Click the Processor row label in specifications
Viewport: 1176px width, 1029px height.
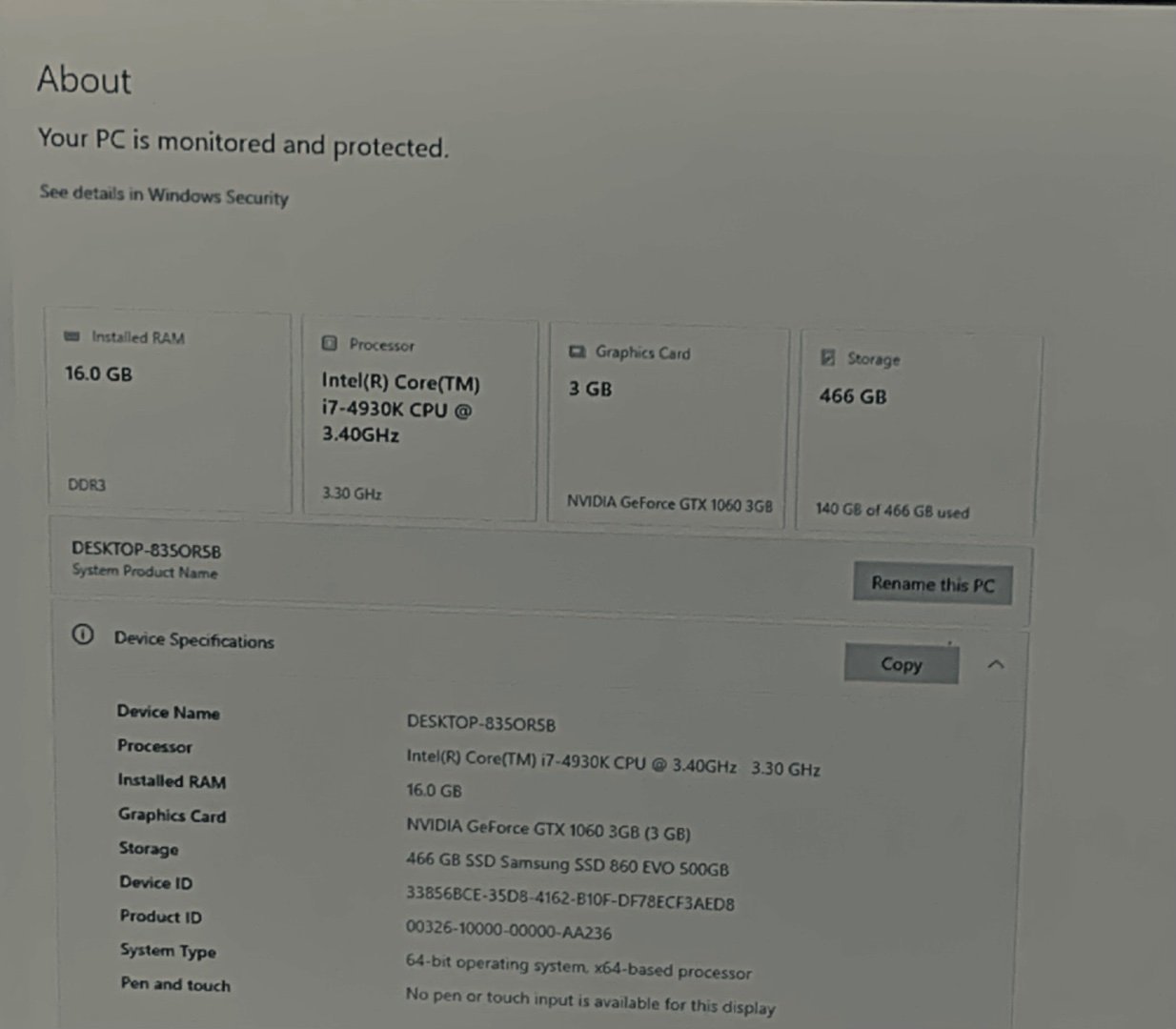[x=154, y=746]
